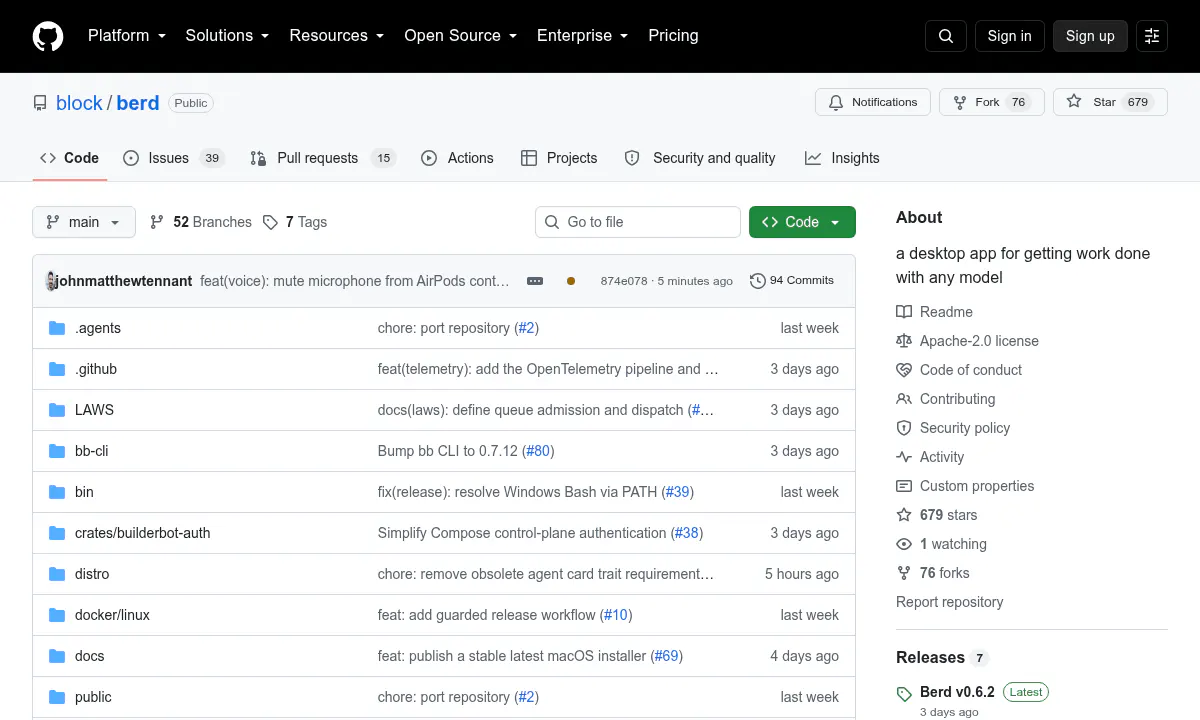1200x720 pixels.
Task: Open the Platform dropdown menu
Action: tap(127, 36)
